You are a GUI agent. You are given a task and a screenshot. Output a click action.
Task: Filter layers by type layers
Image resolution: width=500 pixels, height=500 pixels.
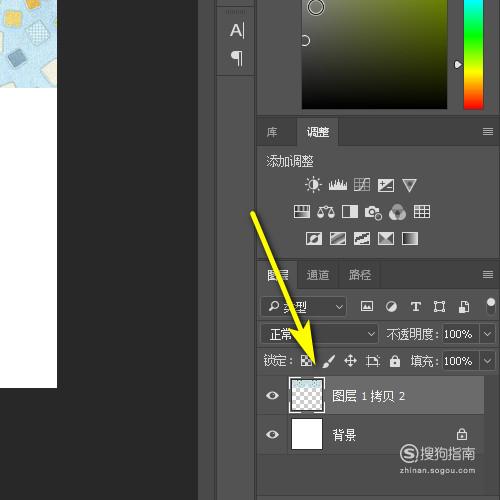pyautogui.click(x=416, y=306)
